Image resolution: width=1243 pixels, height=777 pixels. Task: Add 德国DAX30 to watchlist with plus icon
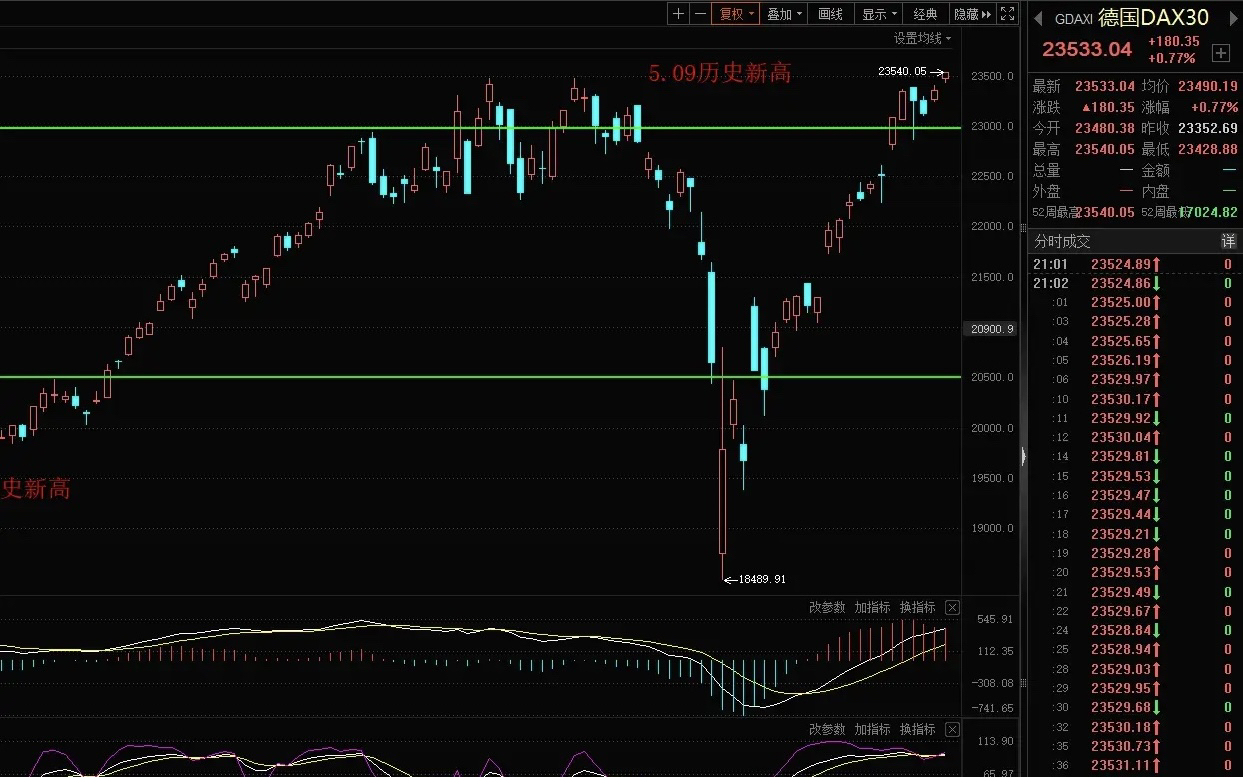(x=1220, y=52)
